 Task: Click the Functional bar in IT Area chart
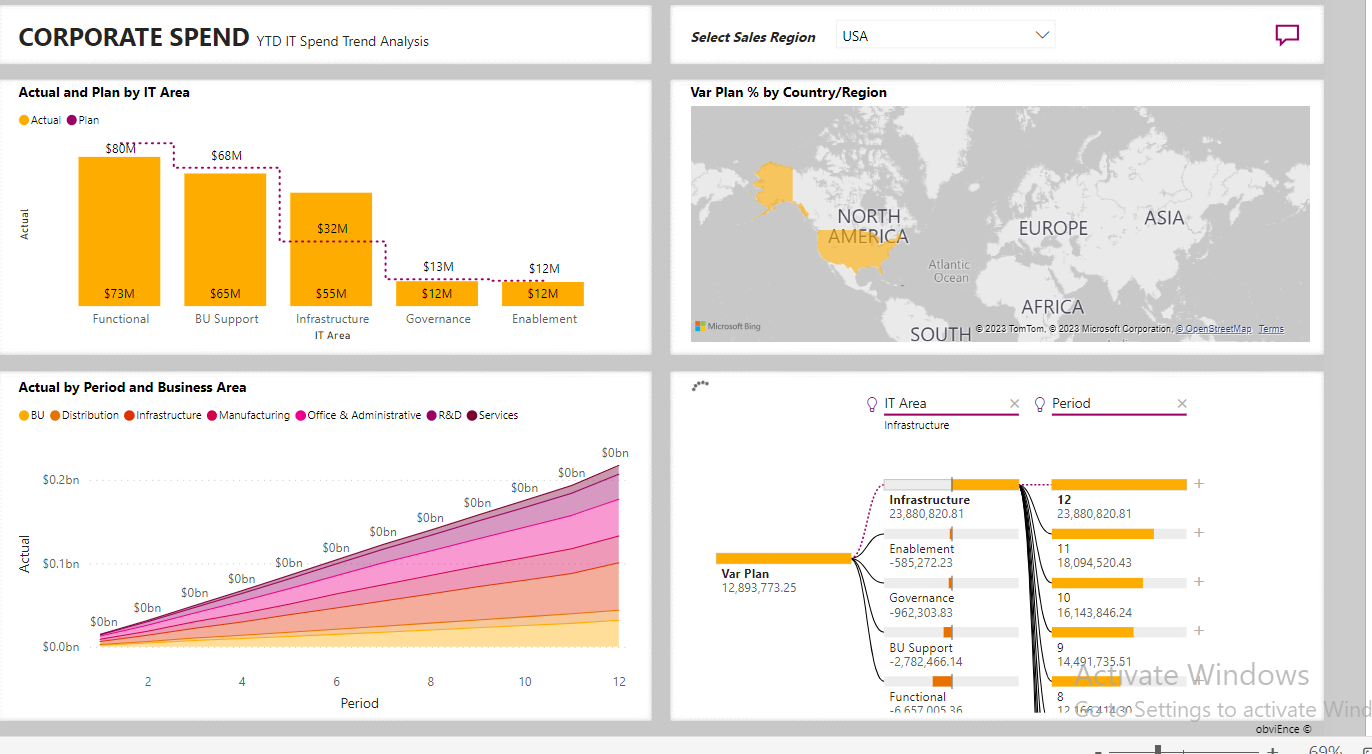point(120,230)
